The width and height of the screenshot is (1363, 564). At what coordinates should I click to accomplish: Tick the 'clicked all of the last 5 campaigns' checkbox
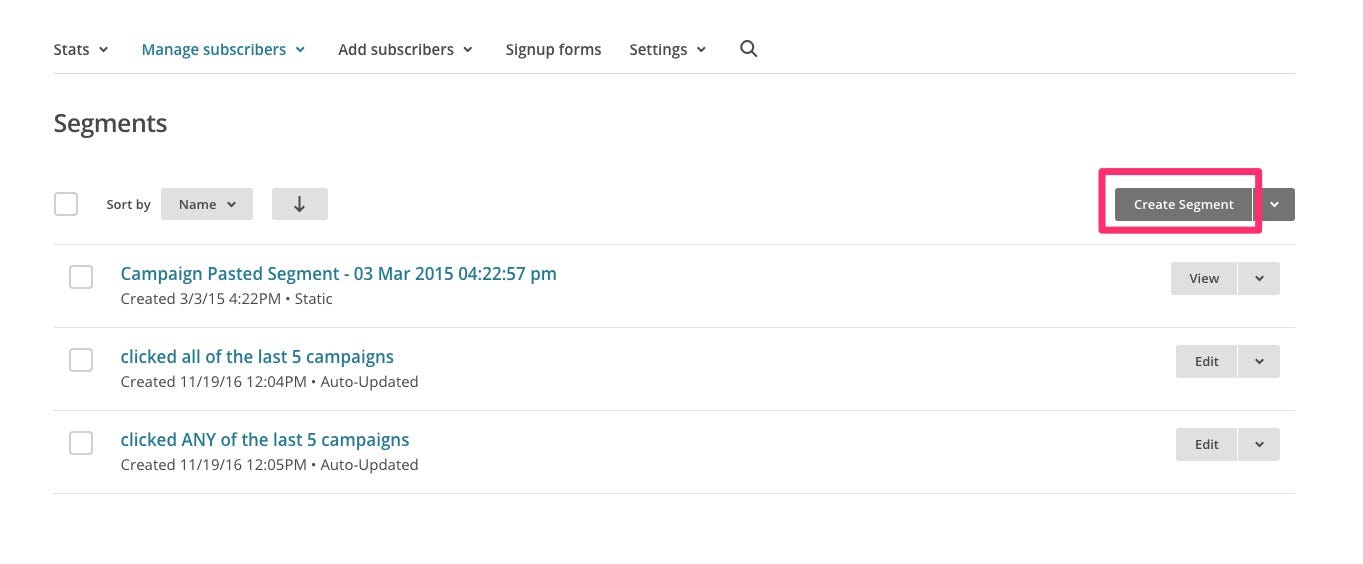click(x=81, y=360)
